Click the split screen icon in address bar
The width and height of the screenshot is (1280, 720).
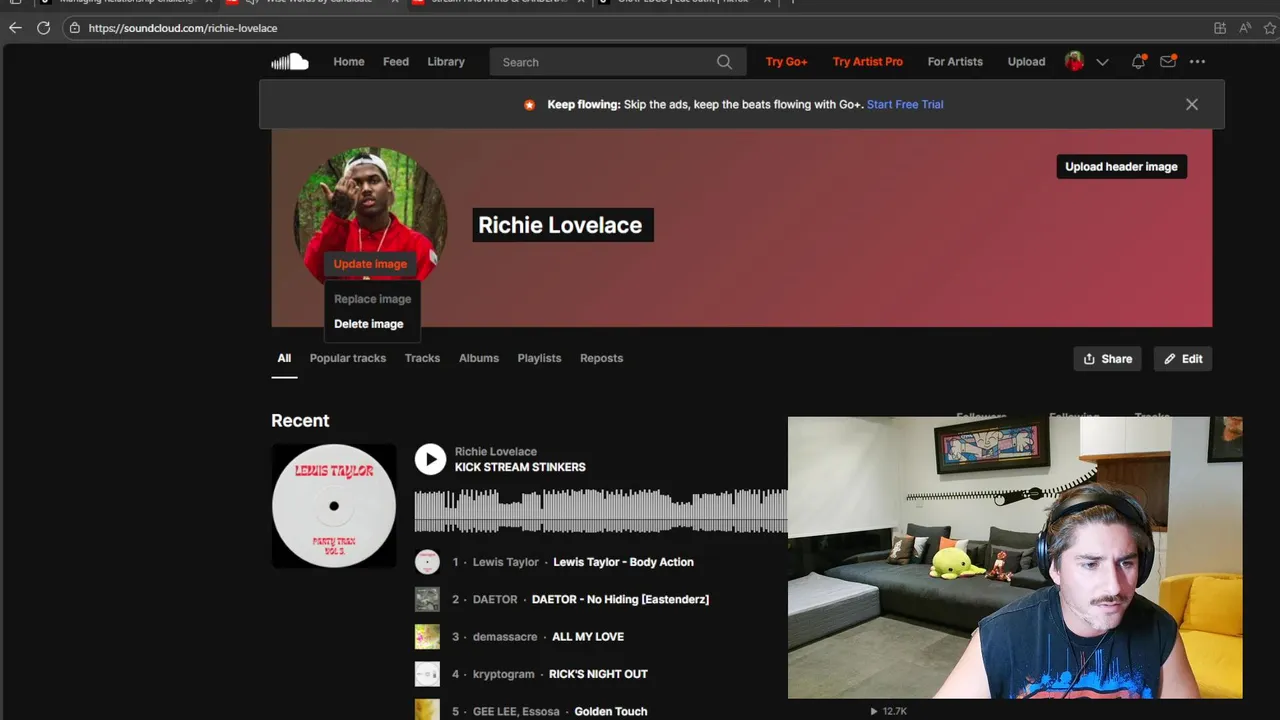click(1220, 28)
